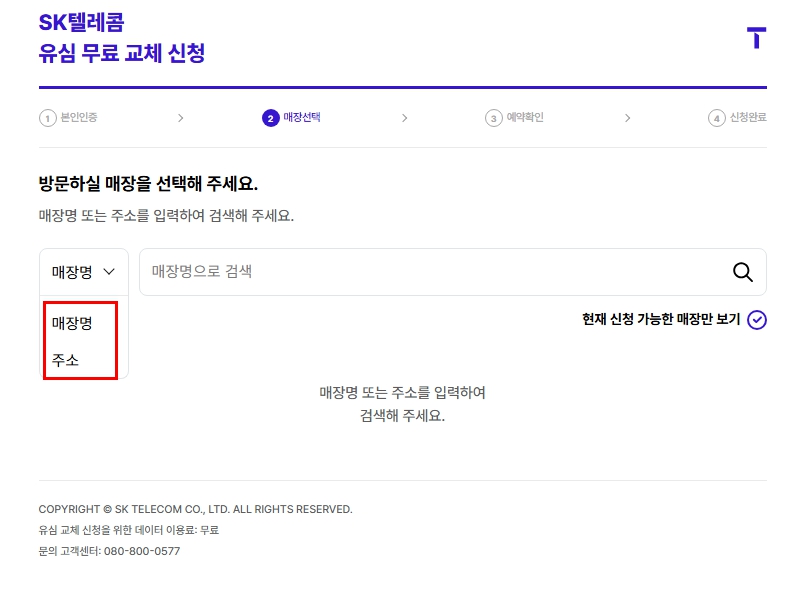Image resolution: width=795 pixels, height=612 pixels.
Task: Toggle '현재 신청 가능한 매장만 보기' check circle
Action: point(756,320)
